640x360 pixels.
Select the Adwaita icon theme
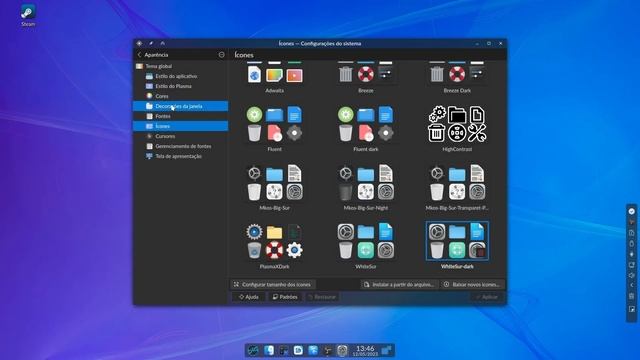click(274, 78)
